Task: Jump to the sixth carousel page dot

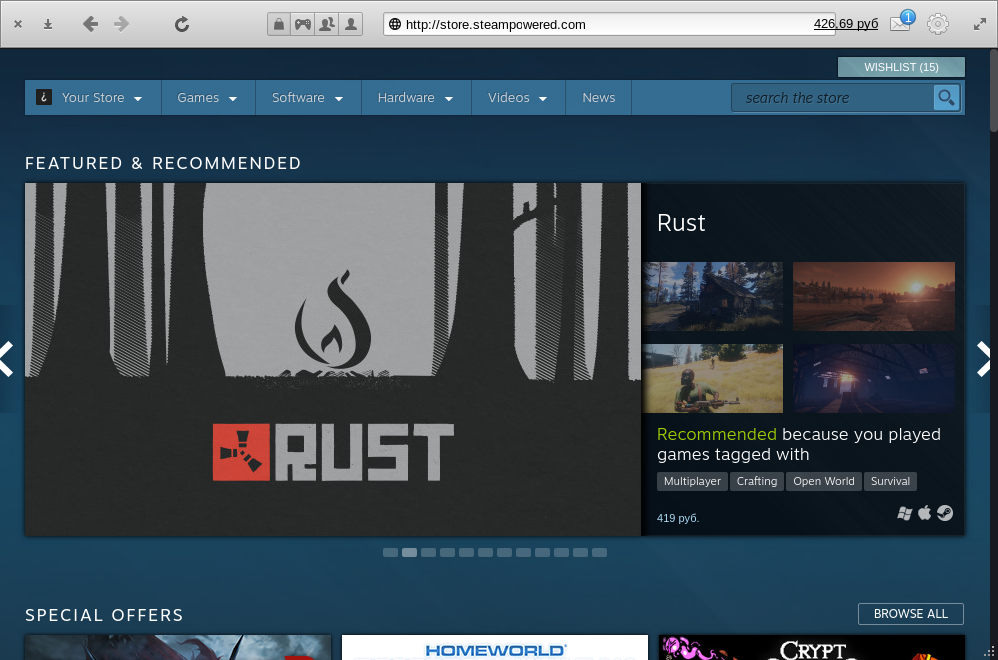Action: click(x=485, y=552)
